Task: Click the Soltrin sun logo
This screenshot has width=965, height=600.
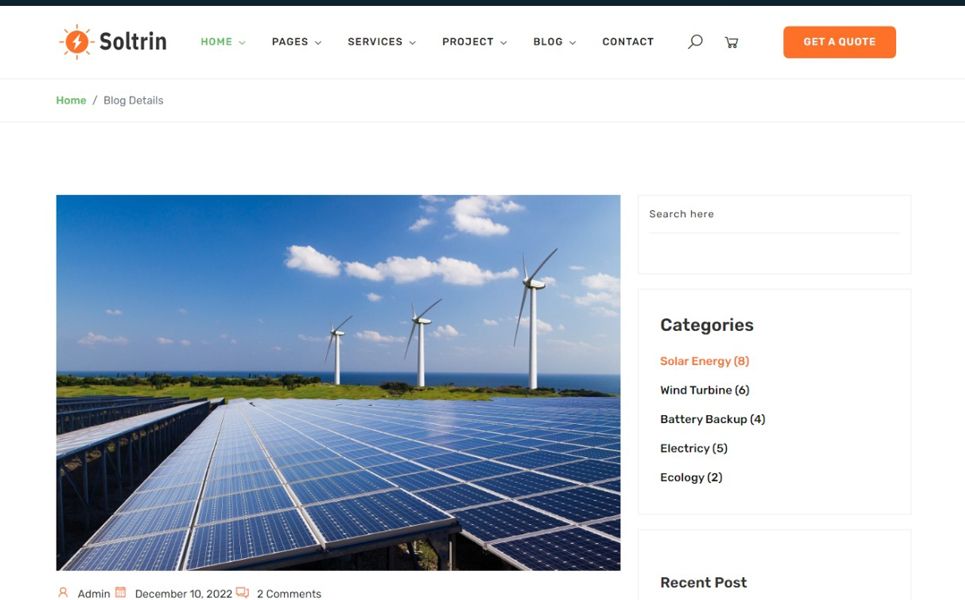Action: coord(75,41)
